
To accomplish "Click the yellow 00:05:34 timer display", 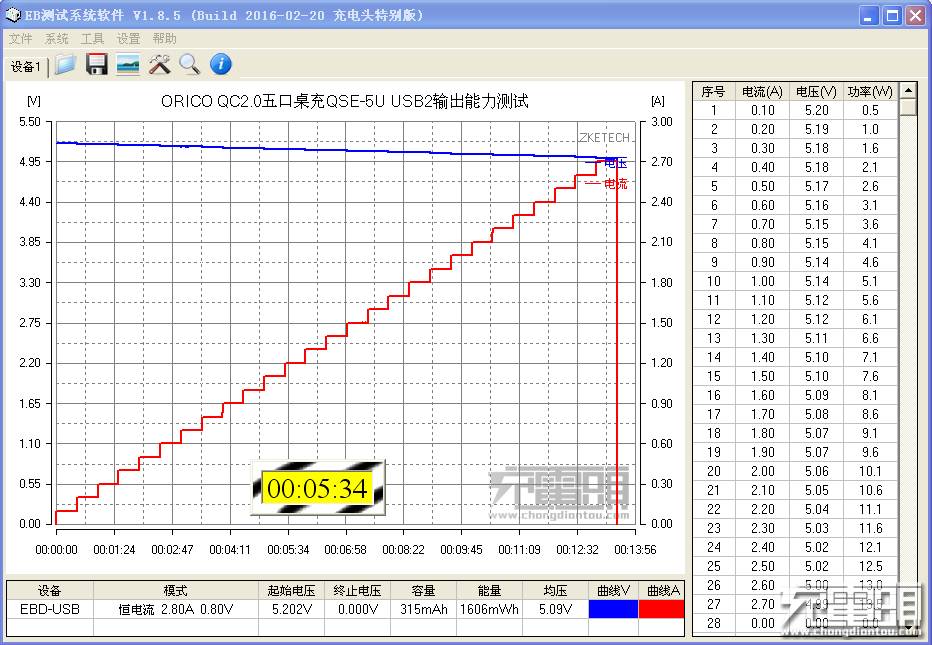I will point(317,489).
